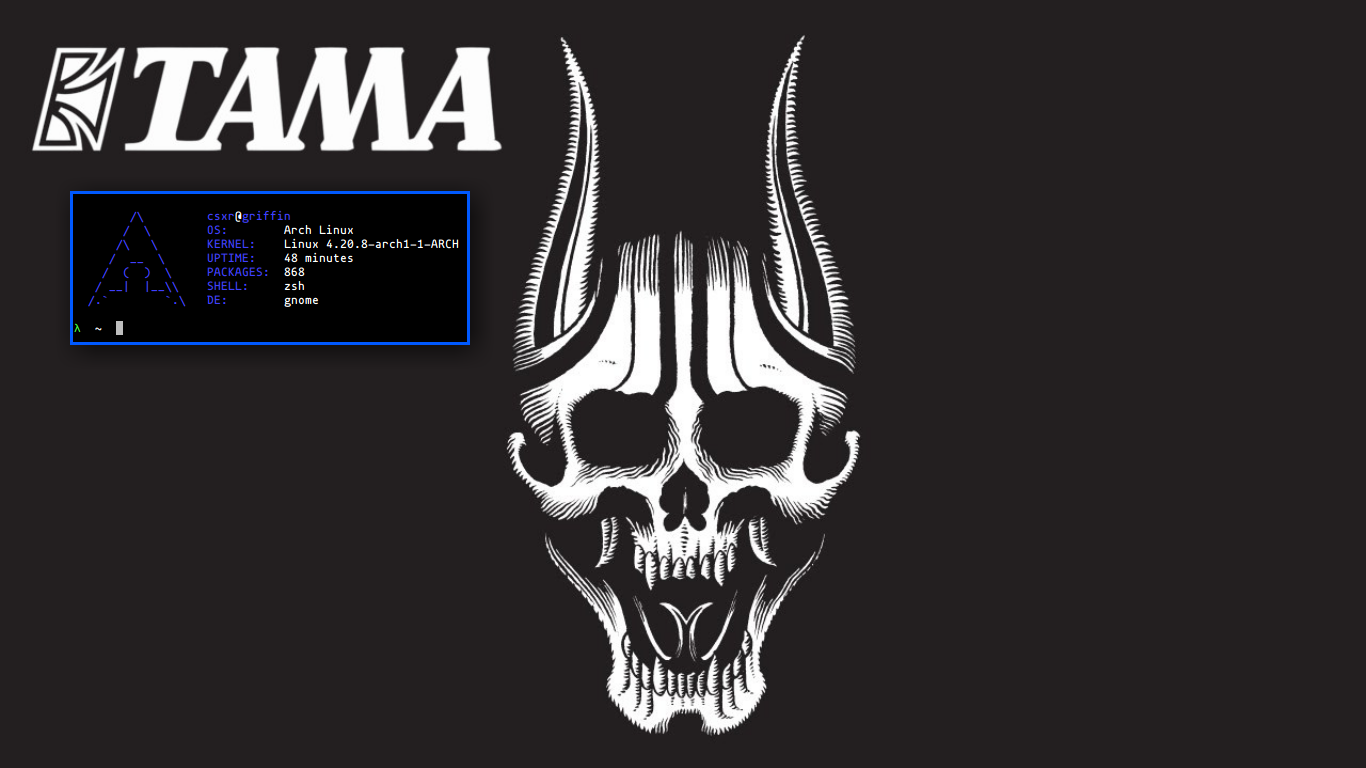Click the block cursor at the prompt

point(119,328)
